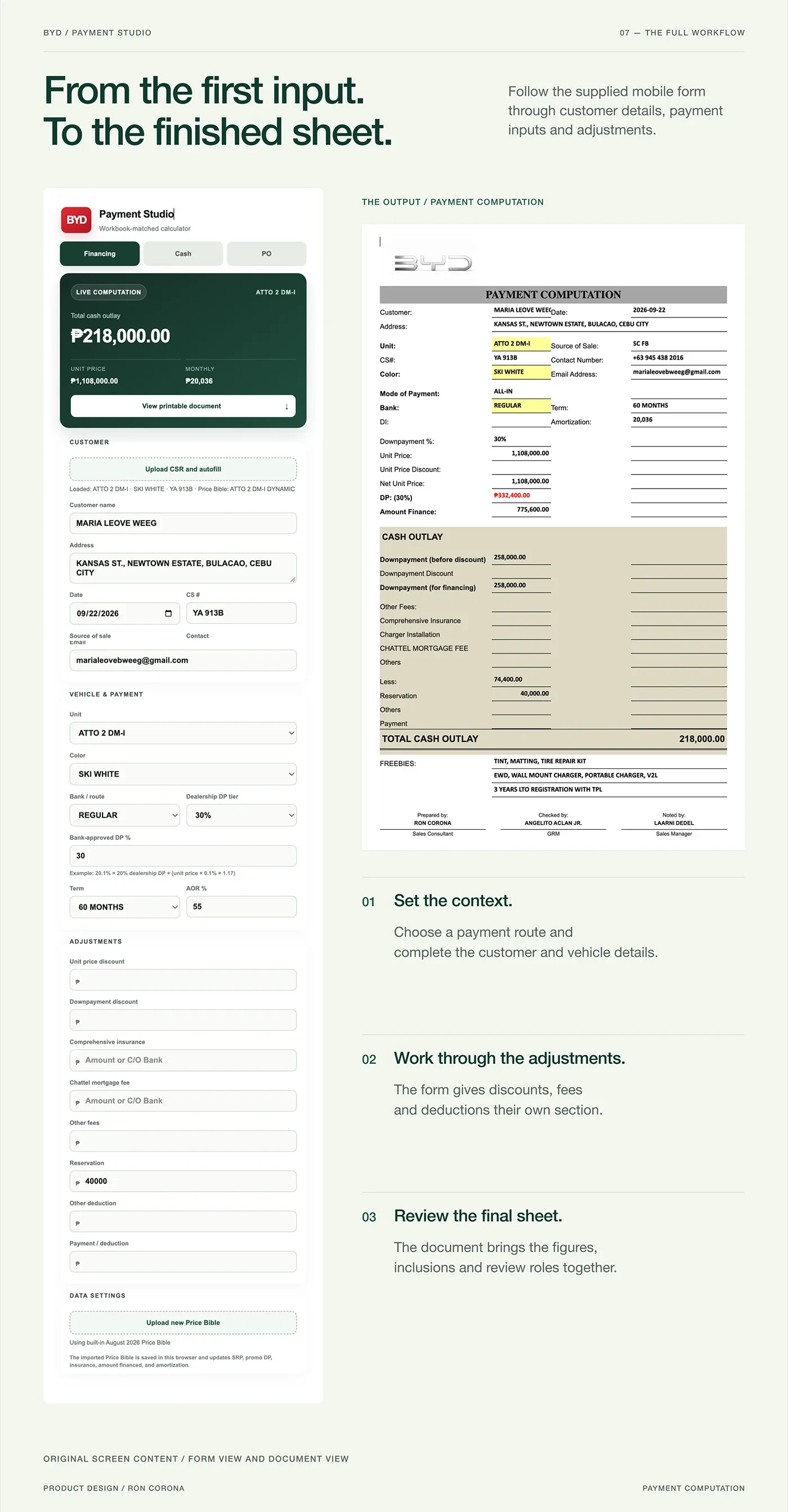Click the LIVE COMPUTATION badge
The image size is (788, 1512).
click(x=109, y=292)
